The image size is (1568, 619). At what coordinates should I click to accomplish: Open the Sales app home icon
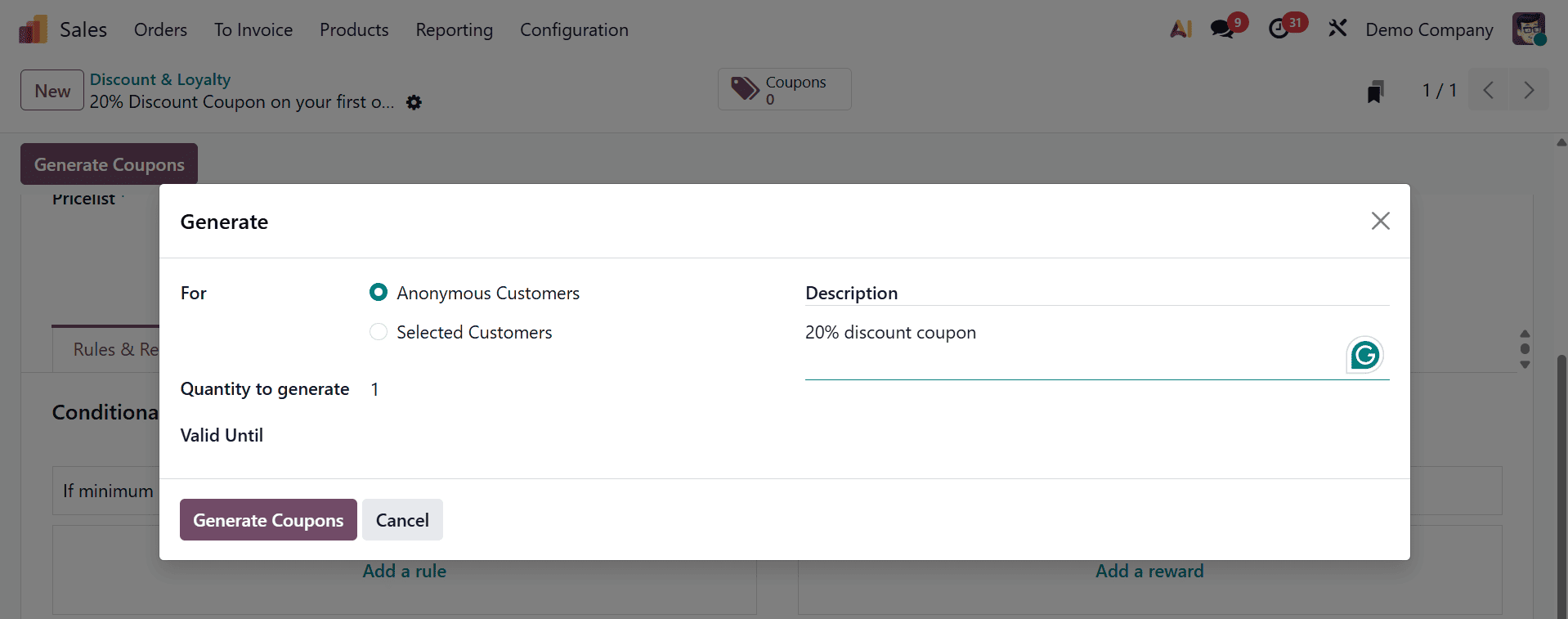tap(33, 29)
